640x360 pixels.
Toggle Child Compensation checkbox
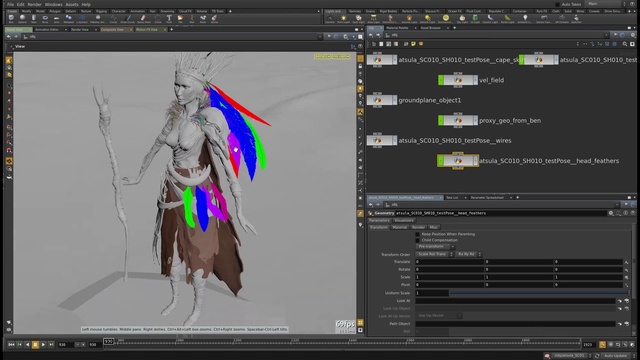pyautogui.click(x=418, y=240)
